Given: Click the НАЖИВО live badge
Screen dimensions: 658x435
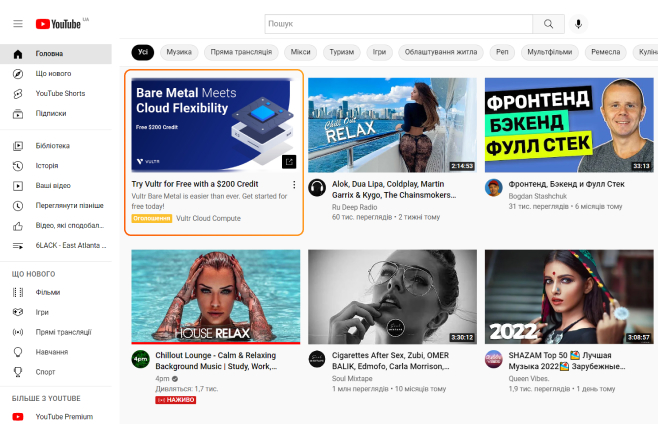Looking at the screenshot, I should pyautogui.click(x=175, y=400).
